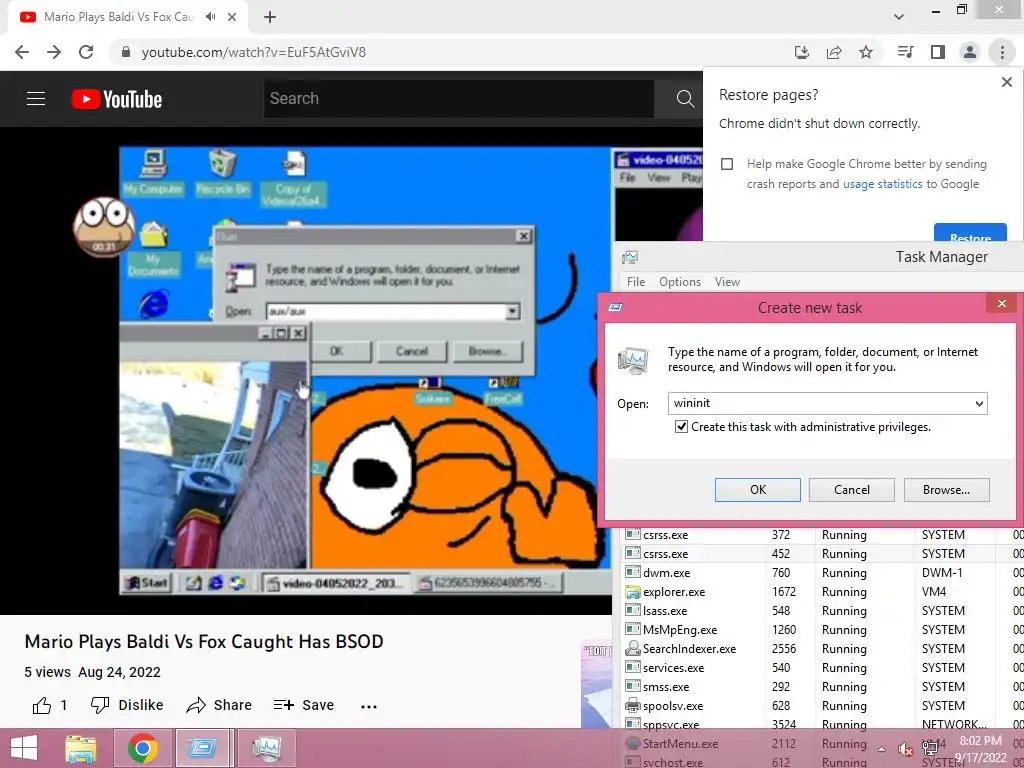Image resolution: width=1024 pixels, height=768 pixels.
Task: Open Chrome three-dot menu
Action: coord(1002,52)
